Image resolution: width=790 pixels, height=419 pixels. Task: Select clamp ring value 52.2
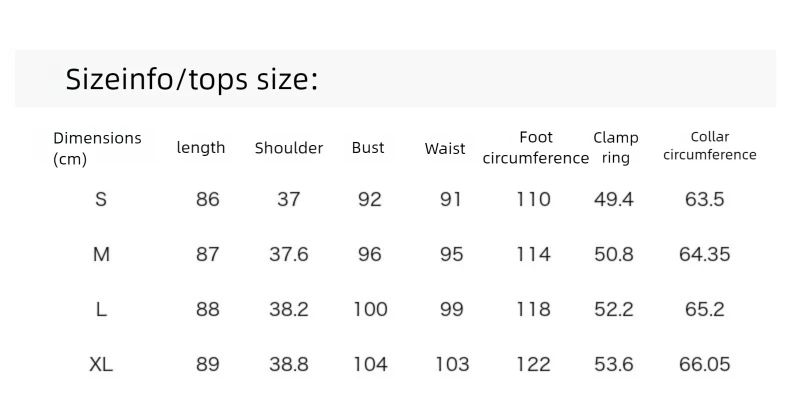tap(614, 309)
